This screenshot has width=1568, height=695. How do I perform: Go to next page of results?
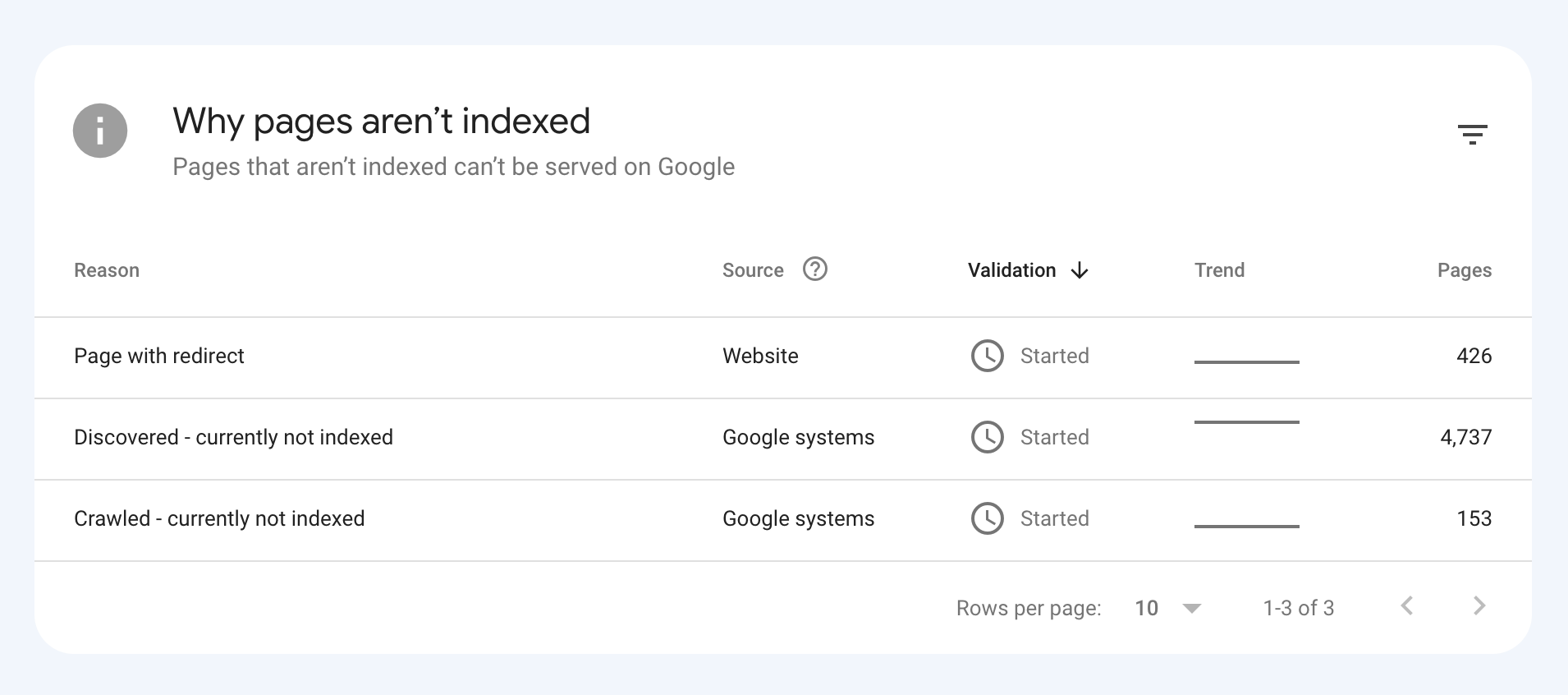(x=1479, y=606)
